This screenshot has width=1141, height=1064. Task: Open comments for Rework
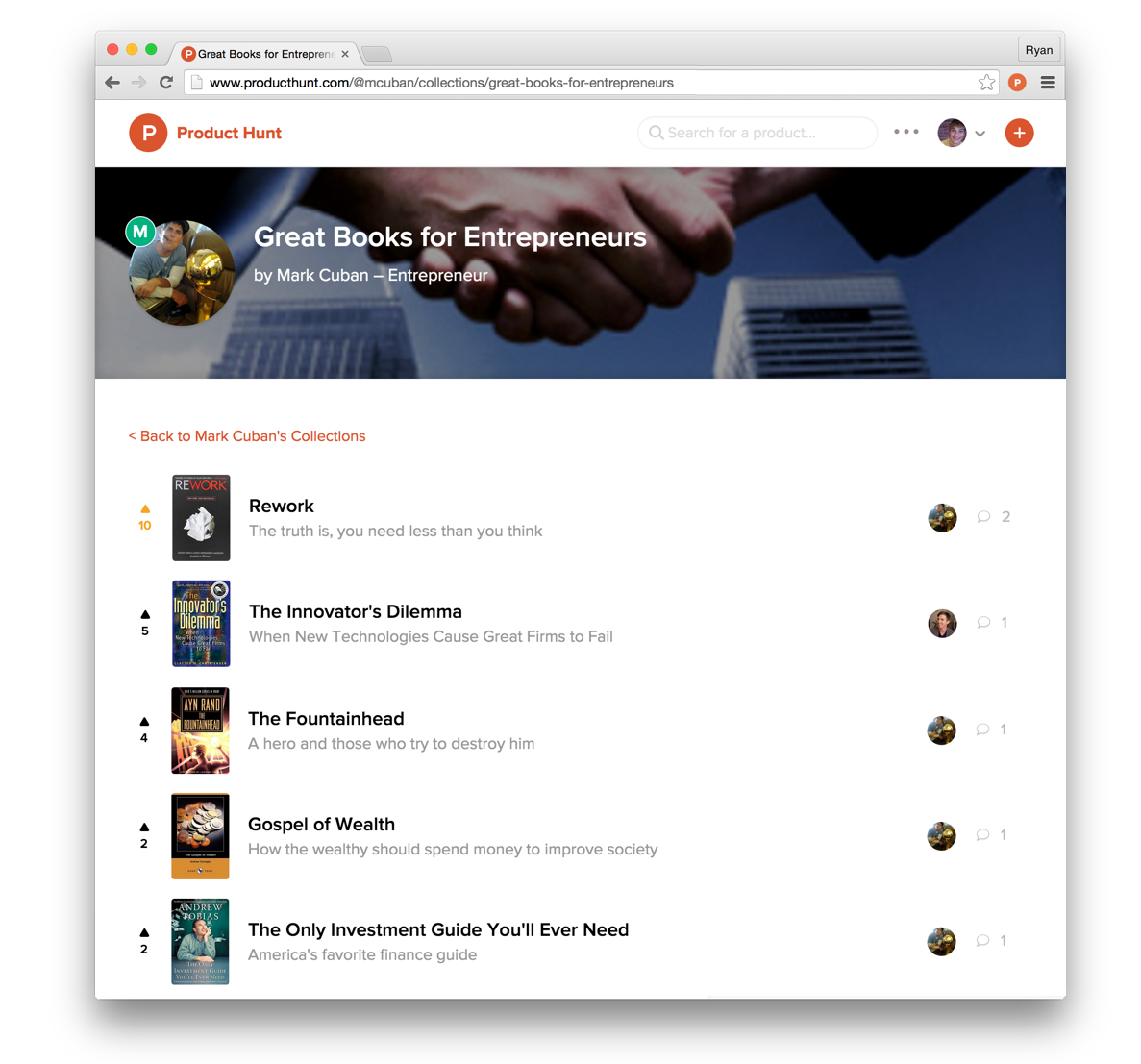pos(993,517)
